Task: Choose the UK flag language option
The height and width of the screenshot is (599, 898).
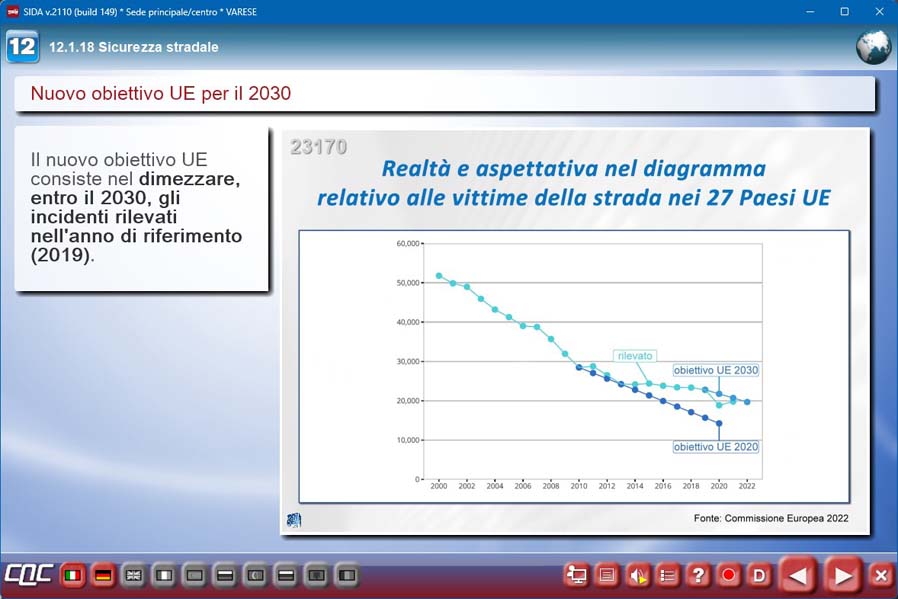Action: point(133,576)
